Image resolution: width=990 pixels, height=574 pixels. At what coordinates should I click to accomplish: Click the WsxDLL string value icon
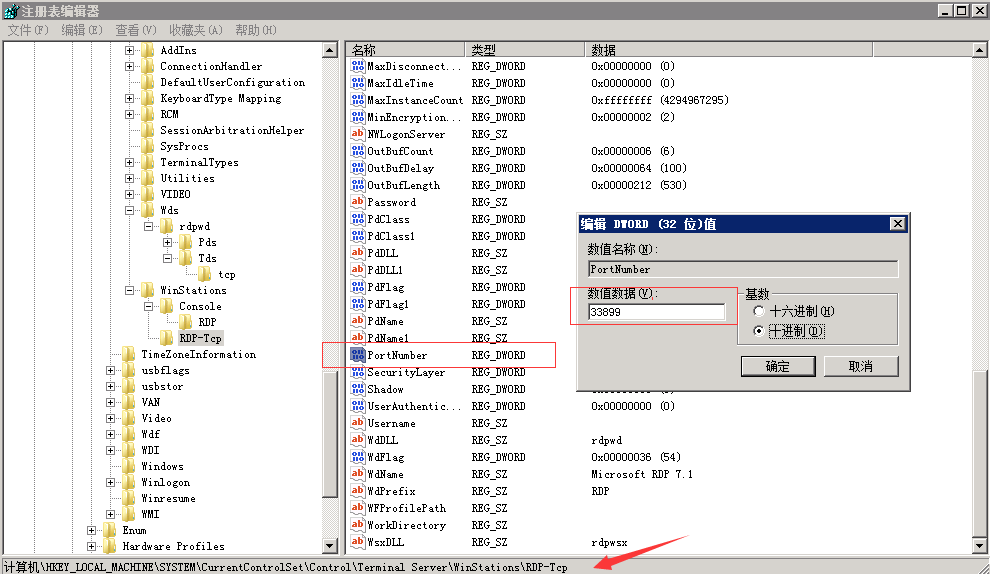[357, 542]
